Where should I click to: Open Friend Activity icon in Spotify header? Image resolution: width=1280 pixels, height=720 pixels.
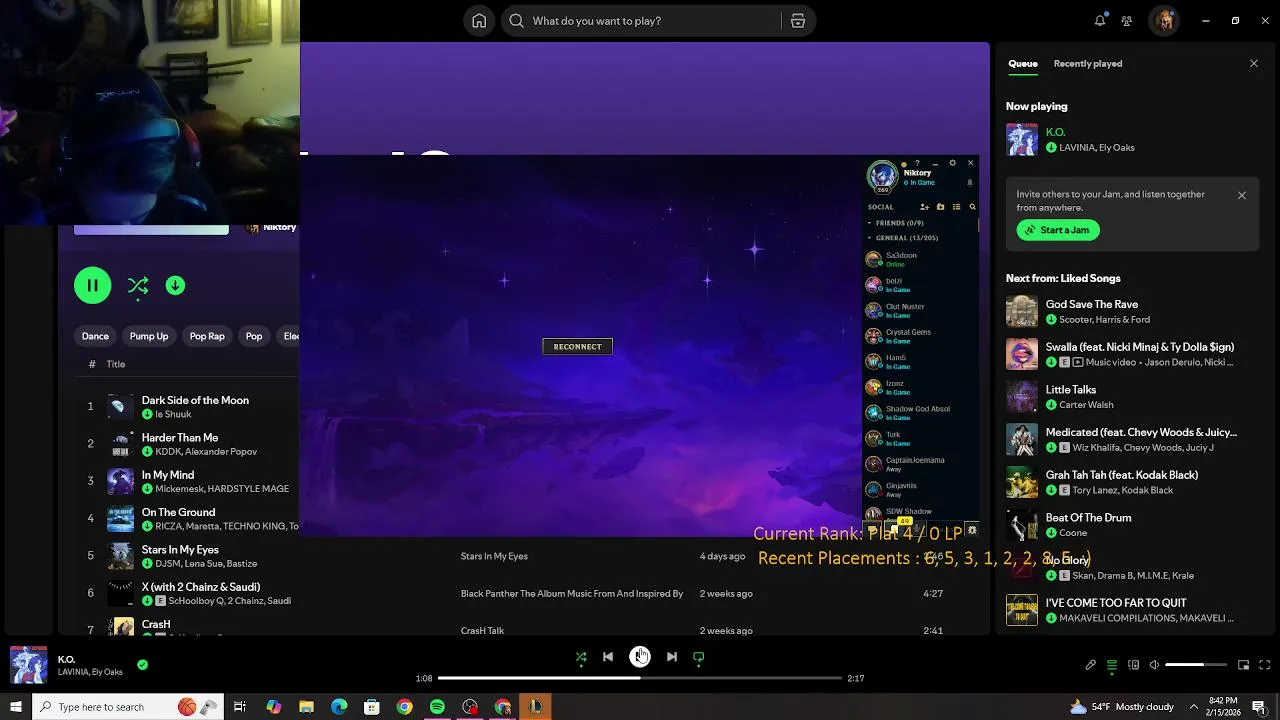point(1127,21)
